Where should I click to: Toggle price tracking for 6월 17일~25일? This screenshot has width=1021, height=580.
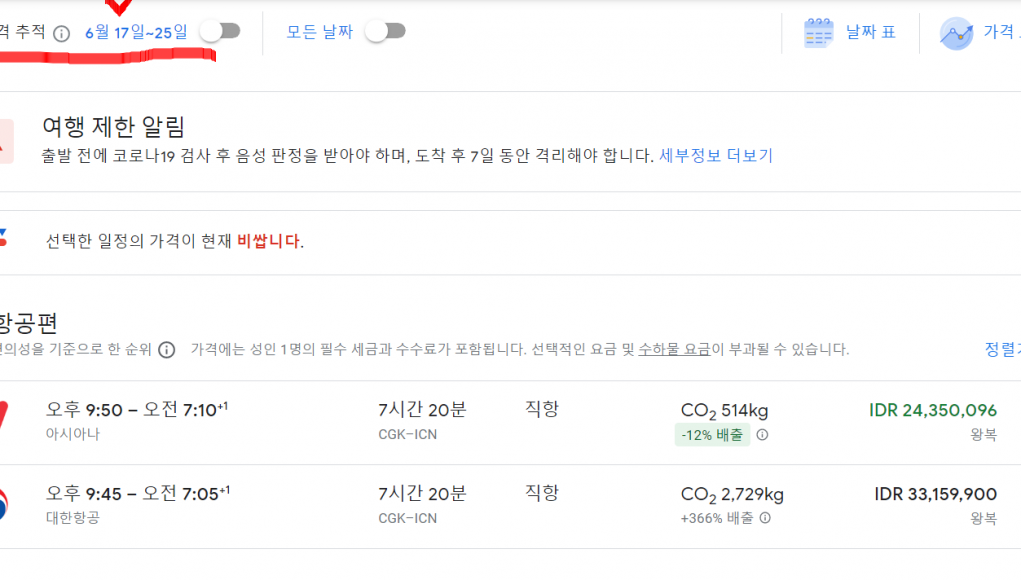pos(220,31)
